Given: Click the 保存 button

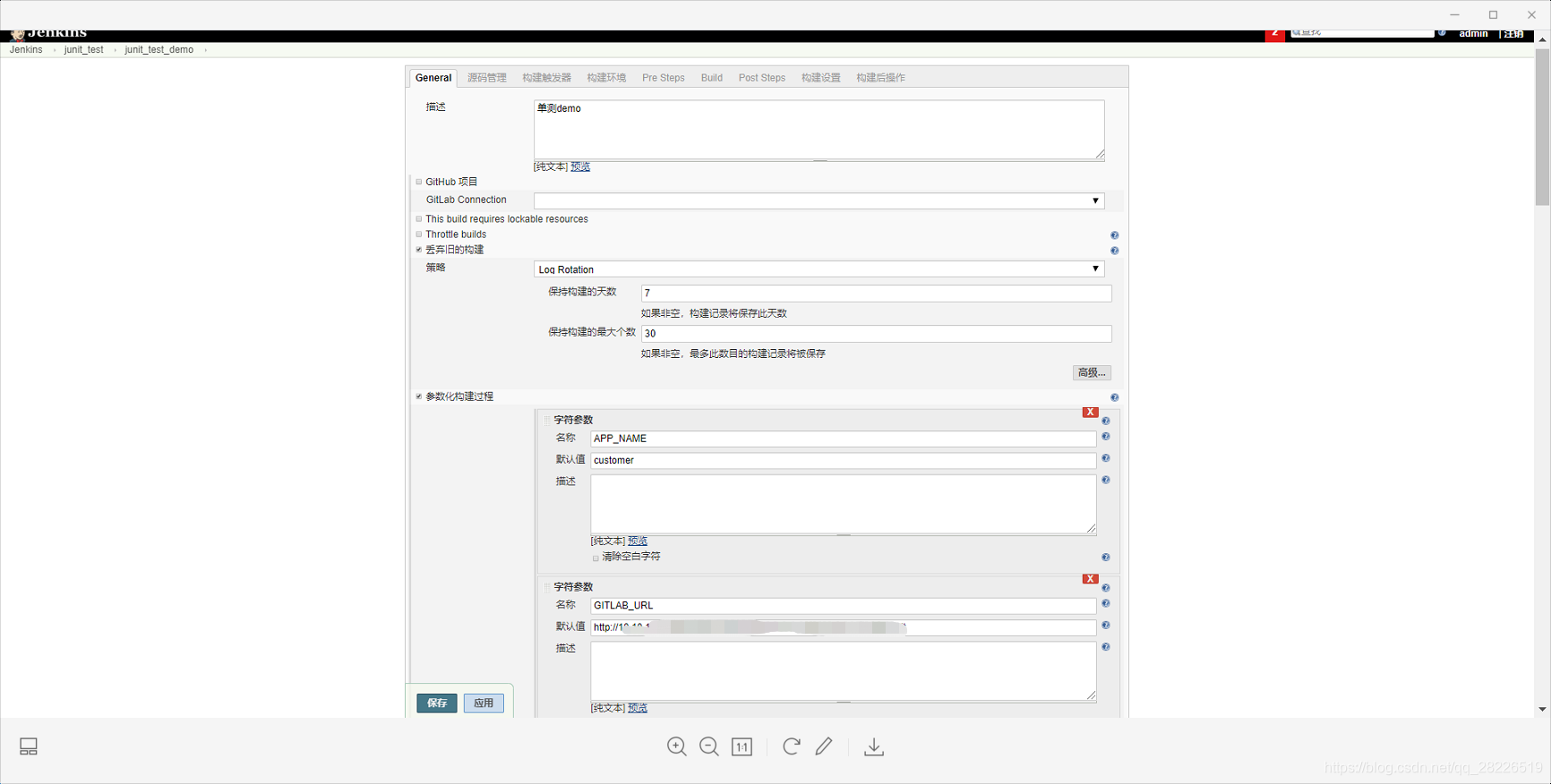Looking at the screenshot, I should click(x=437, y=703).
